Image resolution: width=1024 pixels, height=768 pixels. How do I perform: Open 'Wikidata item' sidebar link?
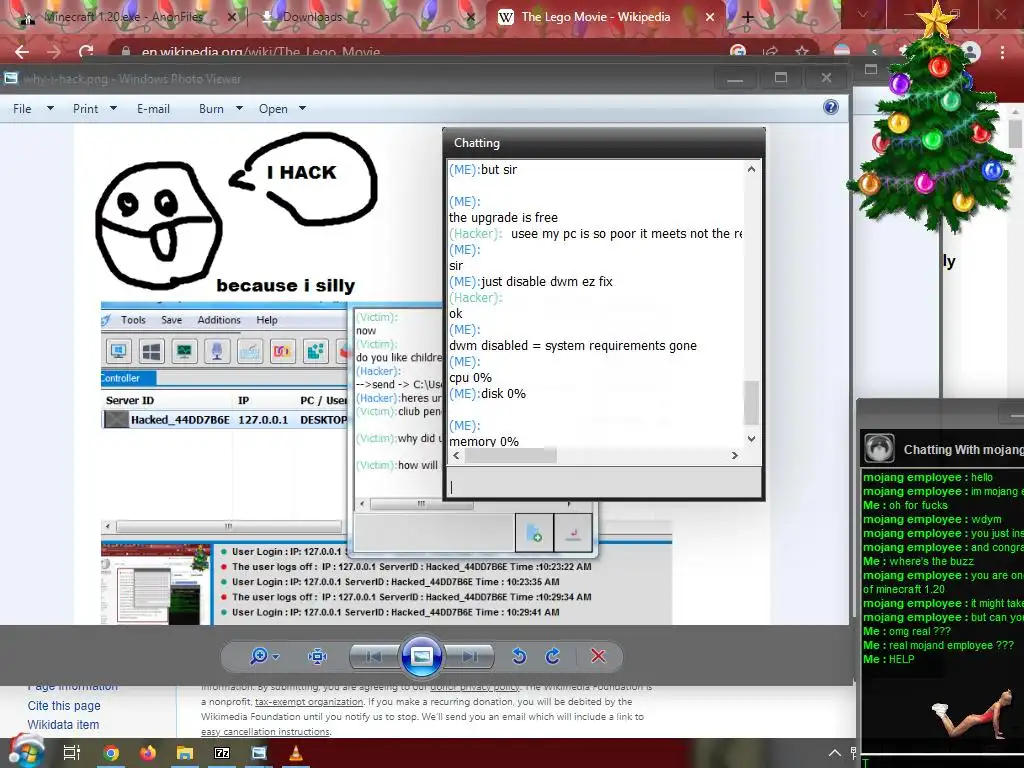tap(63, 724)
